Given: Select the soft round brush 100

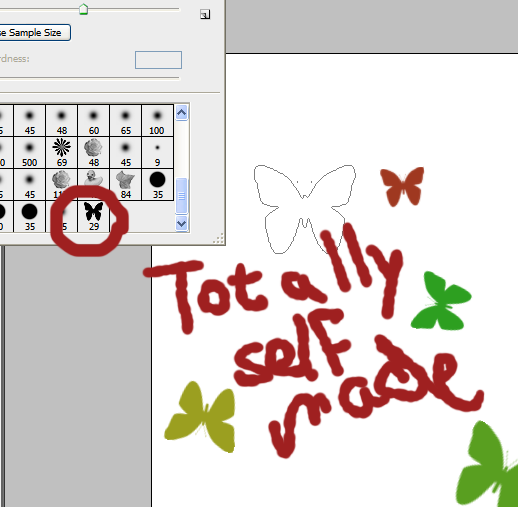Looking at the screenshot, I should [157, 120].
